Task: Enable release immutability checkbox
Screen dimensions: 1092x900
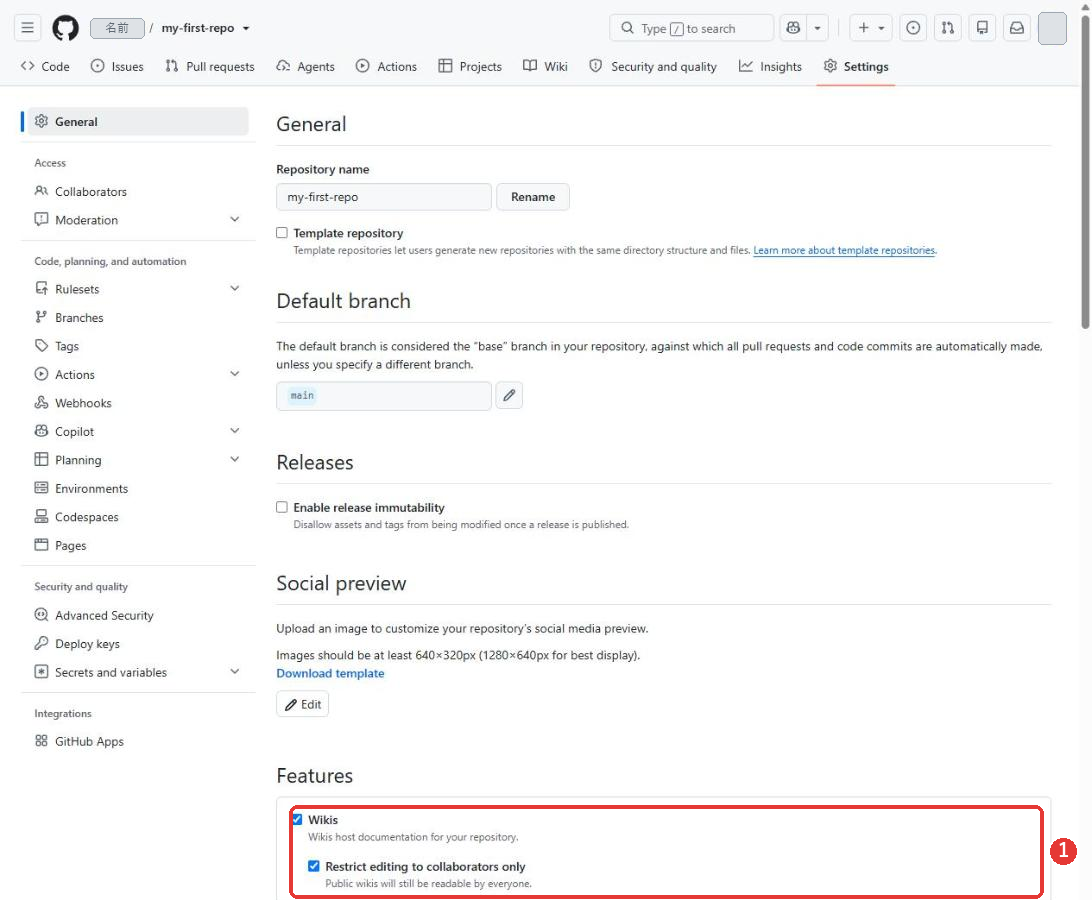Action: (x=282, y=507)
